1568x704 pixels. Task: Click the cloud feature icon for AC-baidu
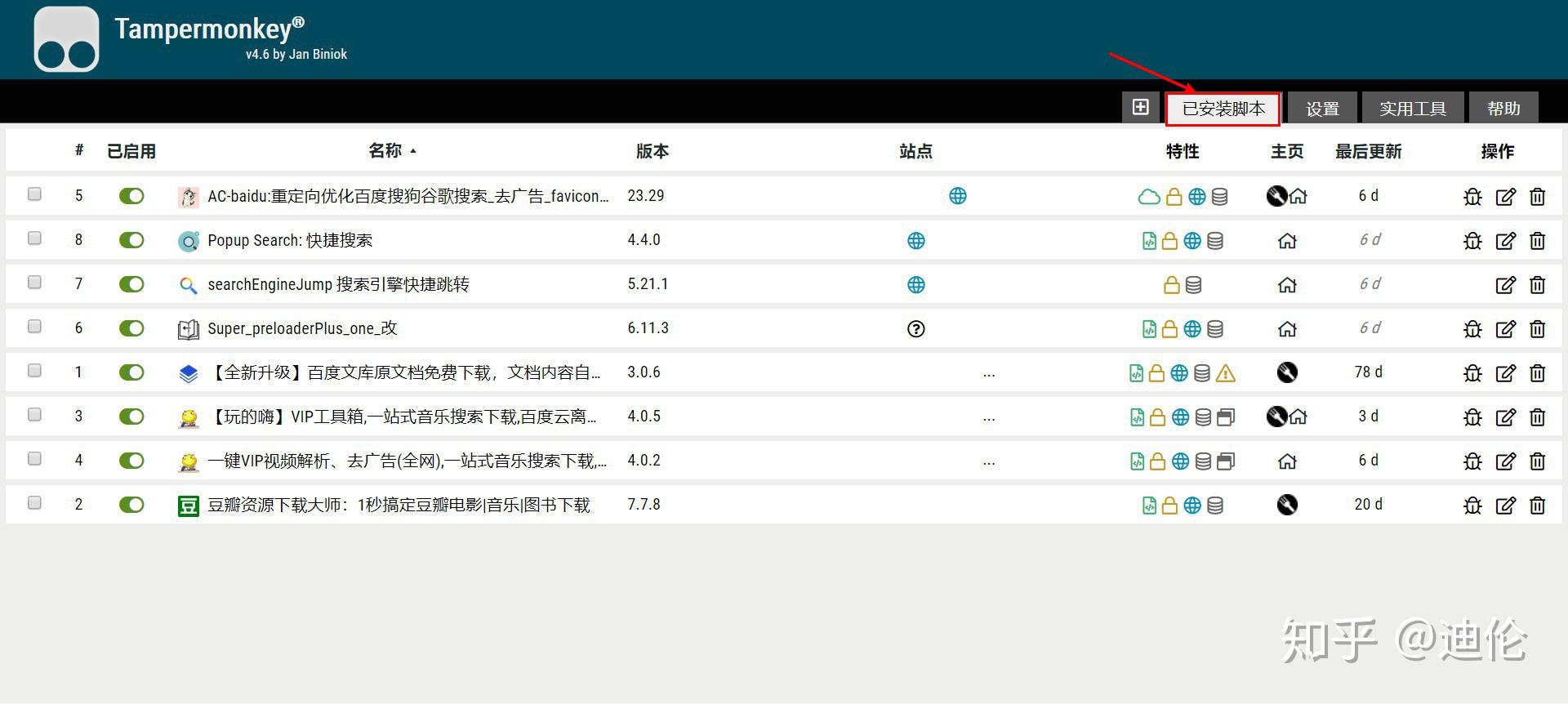pyautogui.click(x=1149, y=197)
